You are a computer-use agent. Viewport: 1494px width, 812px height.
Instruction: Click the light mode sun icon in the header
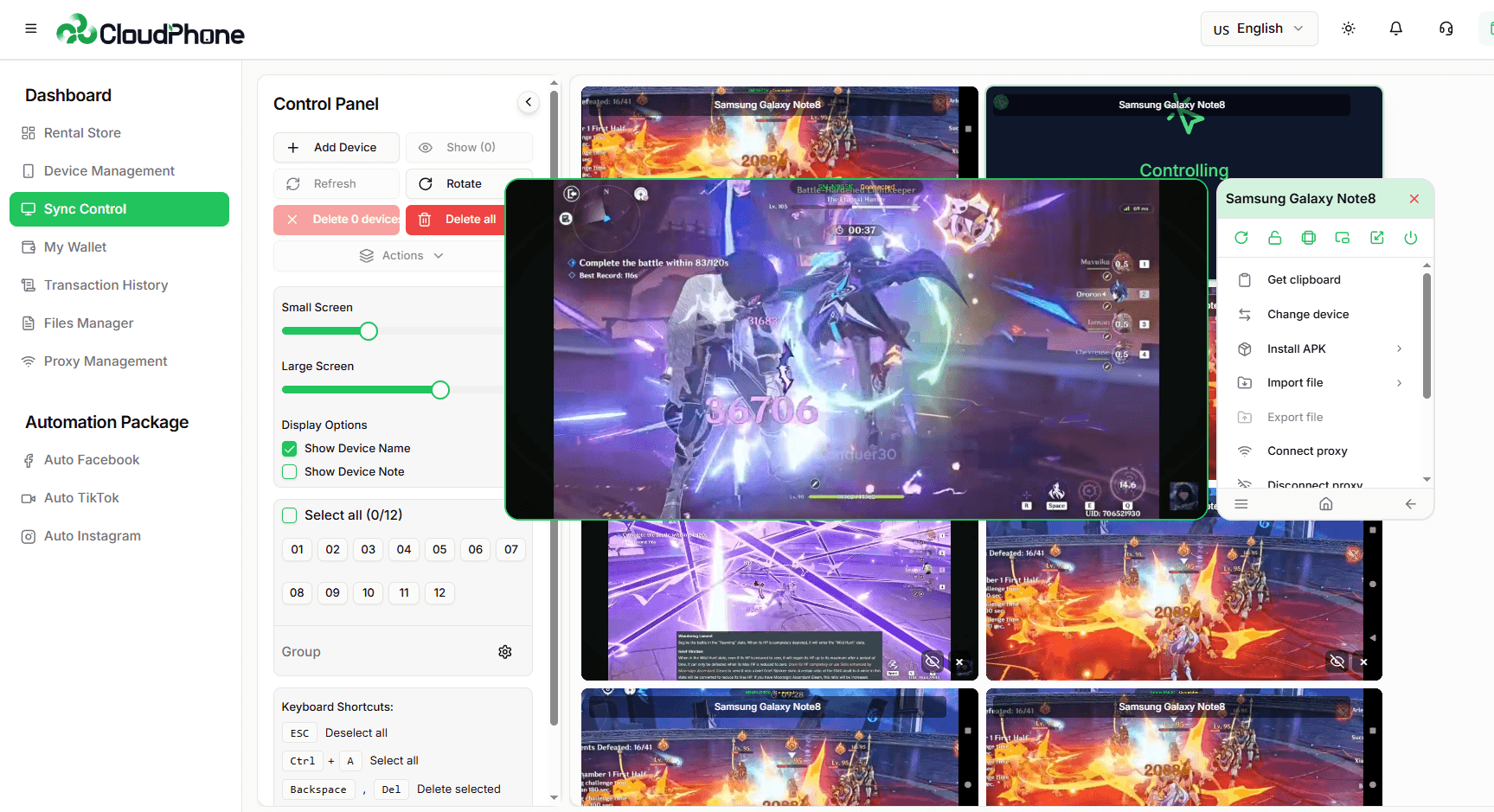tap(1348, 29)
